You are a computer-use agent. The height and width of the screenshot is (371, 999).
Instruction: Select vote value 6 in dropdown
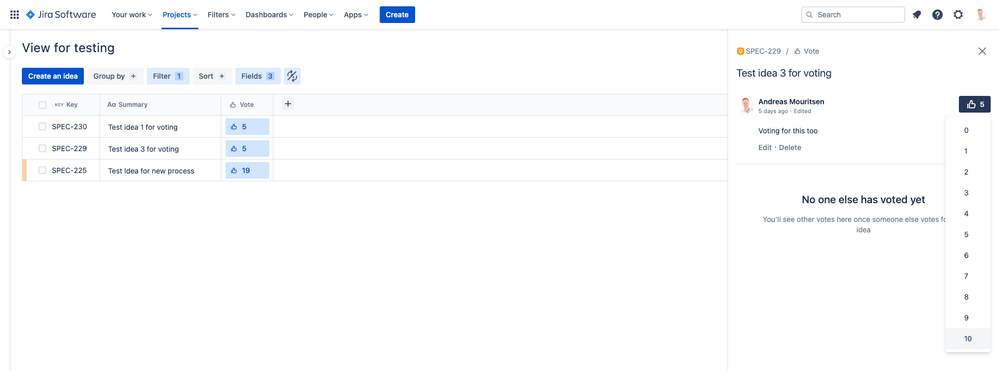967,255
